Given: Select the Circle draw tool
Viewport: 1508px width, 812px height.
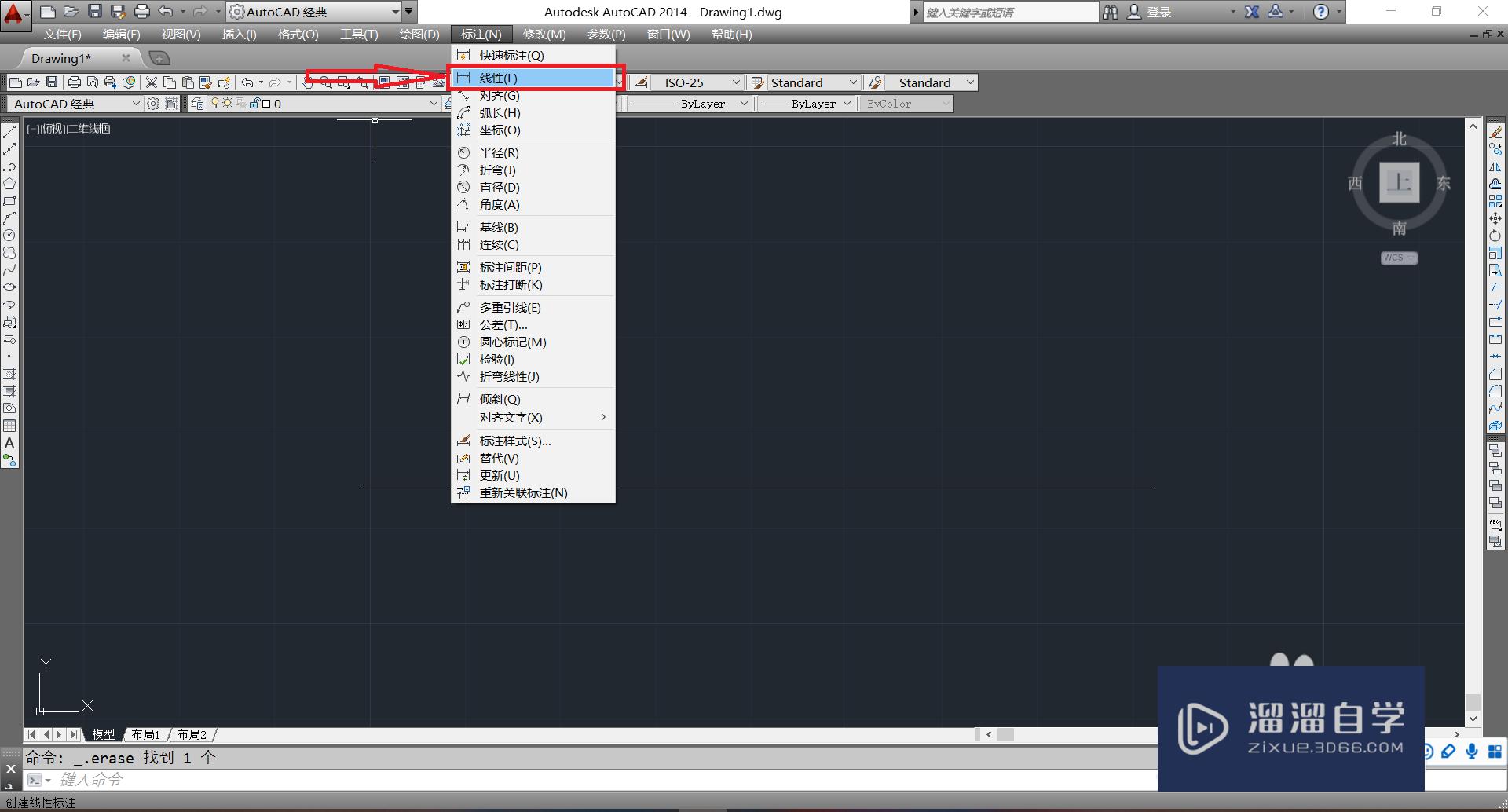Looking at the screenshot, I should click(9, 236).
